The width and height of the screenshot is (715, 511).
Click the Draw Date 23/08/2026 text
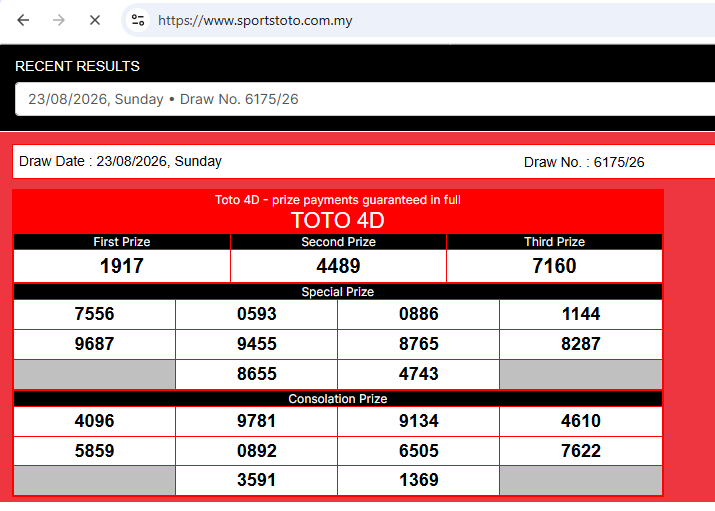[120, 161]
